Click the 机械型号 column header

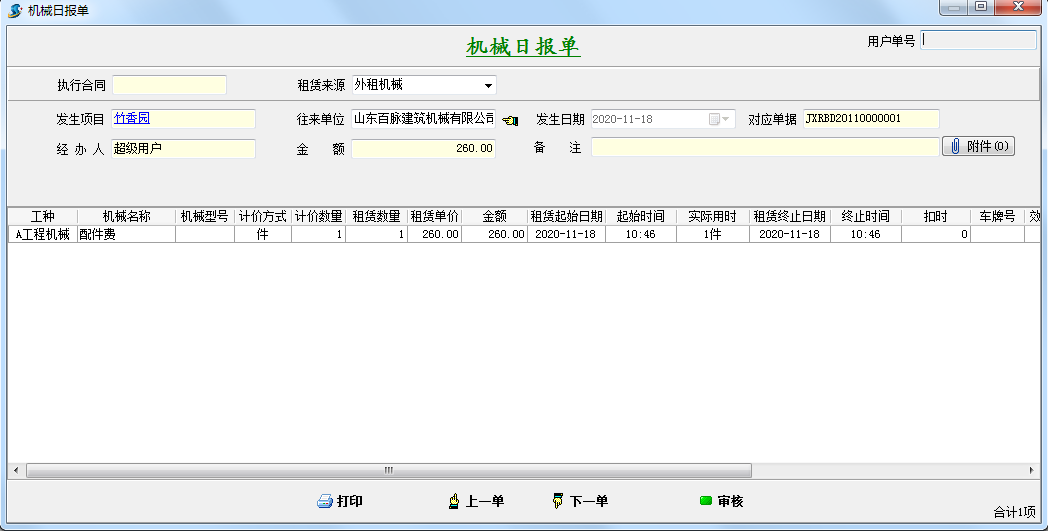[205, 216]
